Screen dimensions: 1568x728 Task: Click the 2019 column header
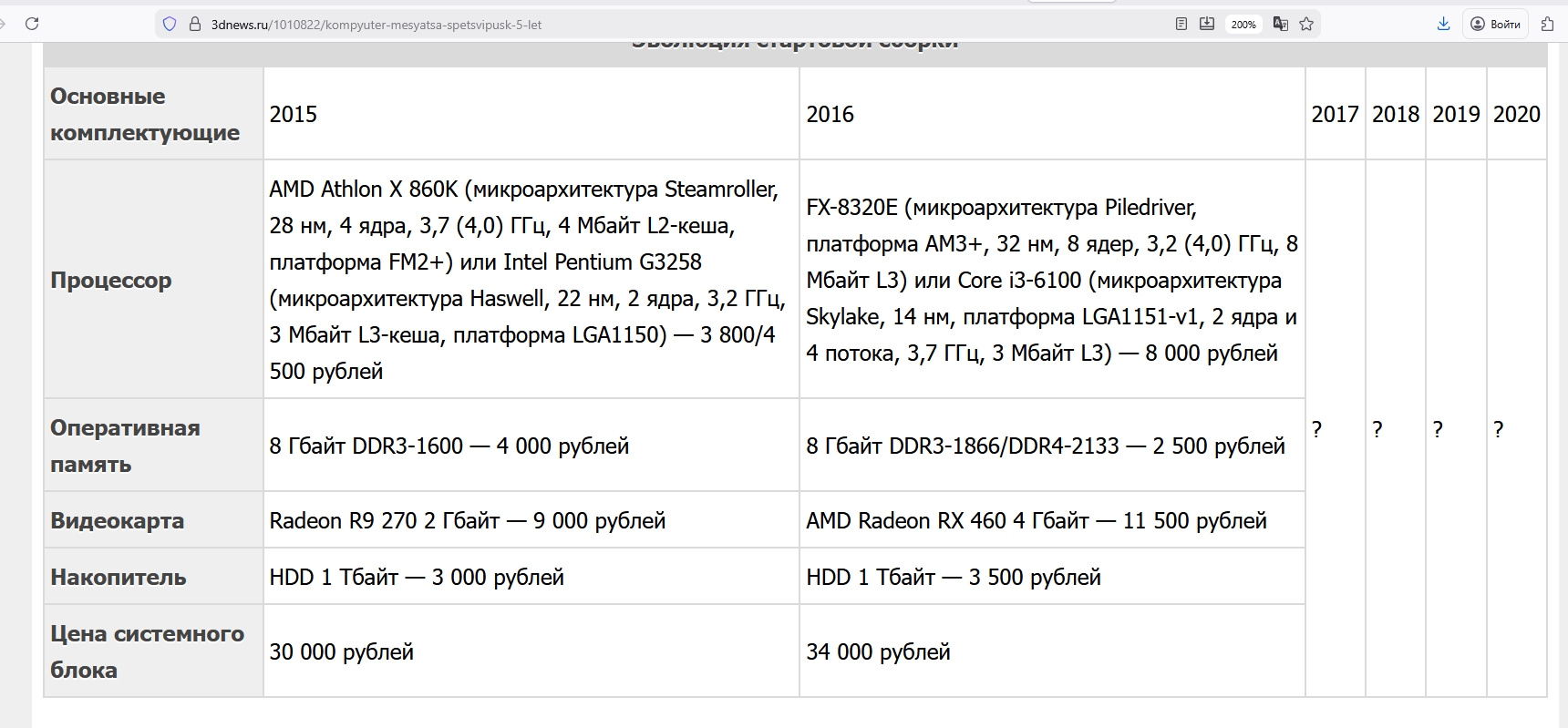[x=1456, y=114]
